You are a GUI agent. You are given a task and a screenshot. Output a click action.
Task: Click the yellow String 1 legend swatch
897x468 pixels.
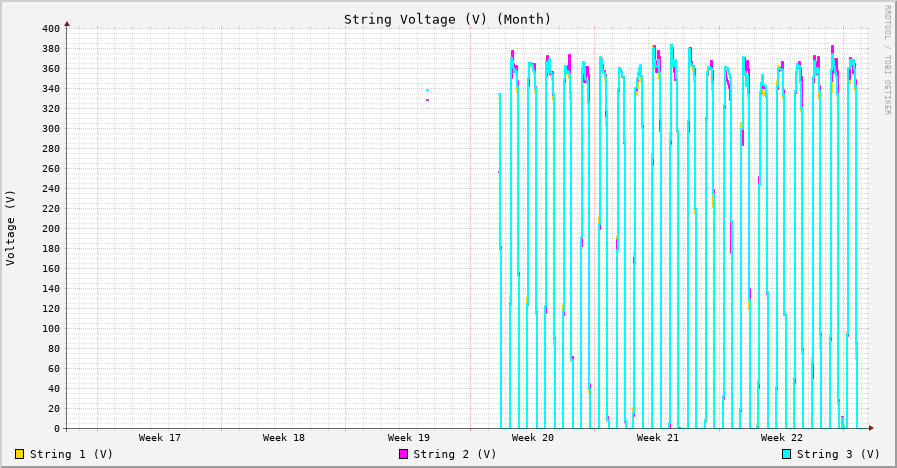click(19, 454)
